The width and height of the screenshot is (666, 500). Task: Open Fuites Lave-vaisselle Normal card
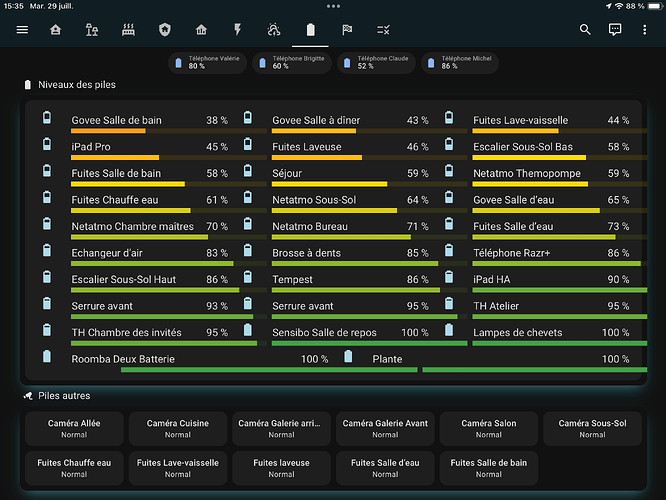click(178, 468)
